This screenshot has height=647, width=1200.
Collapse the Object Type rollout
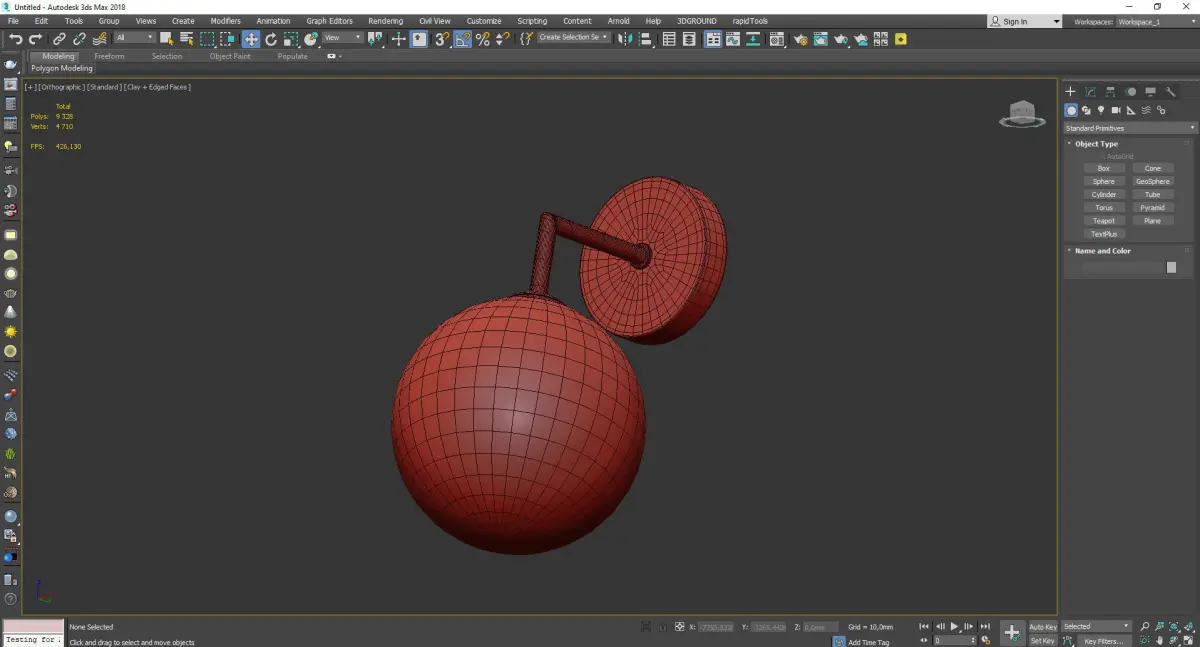(1096, 144)
